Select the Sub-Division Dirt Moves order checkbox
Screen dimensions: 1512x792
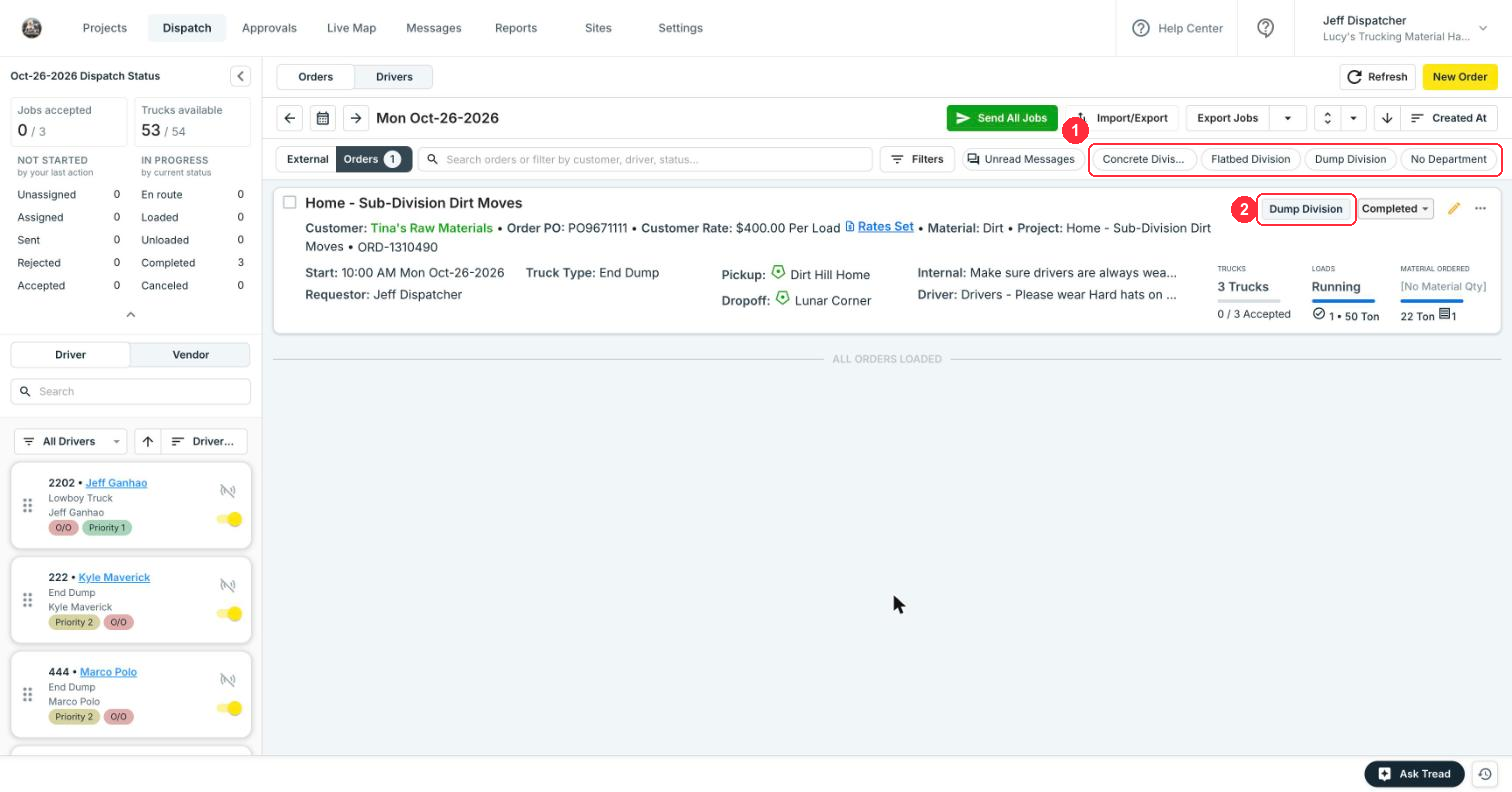[x=290, y=202]
